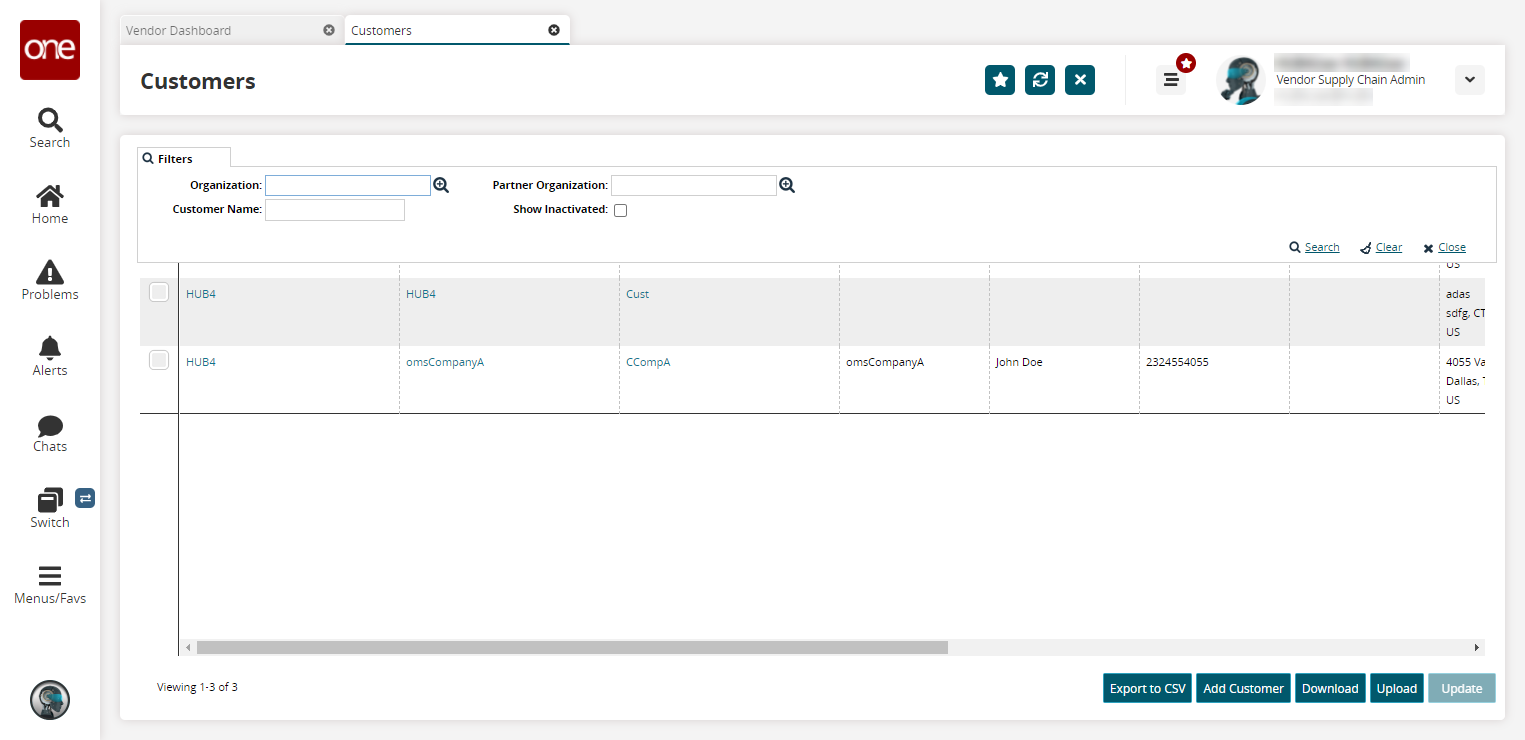This screenshot has width=1525, height=740.
Task: Open the Cust customer link
Action: click(x=638, y=294)
